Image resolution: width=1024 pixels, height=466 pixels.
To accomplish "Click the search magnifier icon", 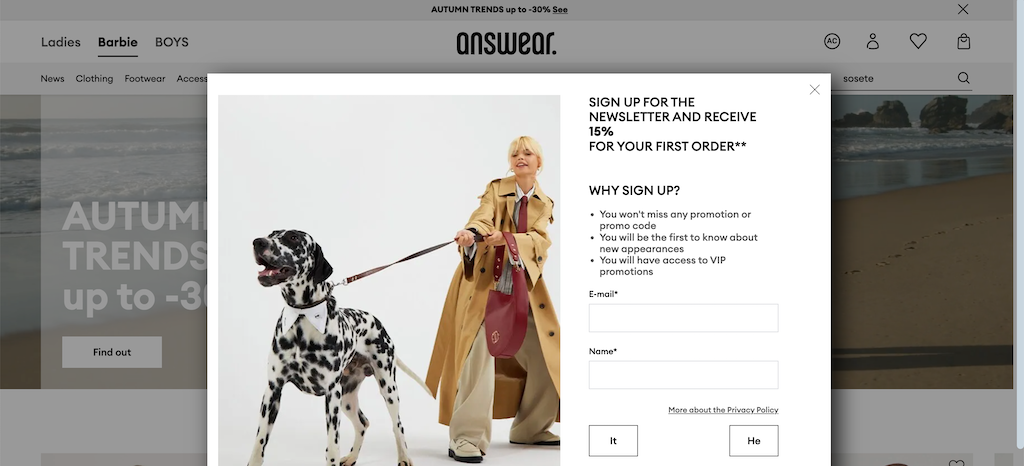I will (x=963, y=78).
